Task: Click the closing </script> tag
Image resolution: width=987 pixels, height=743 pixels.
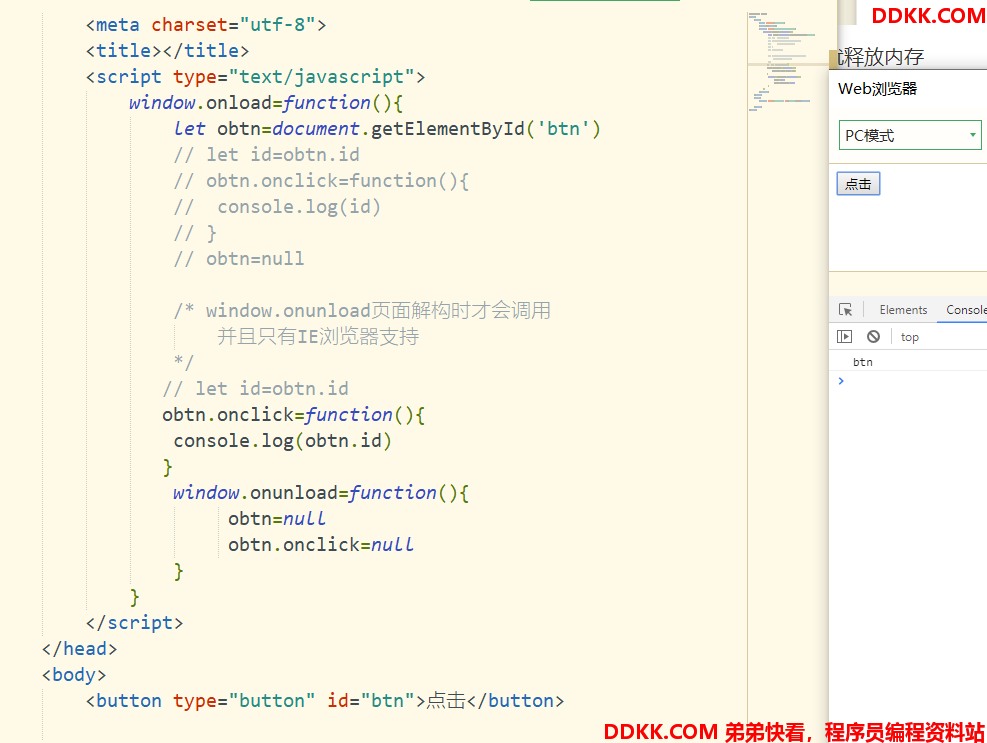Action: coord(135,623)
